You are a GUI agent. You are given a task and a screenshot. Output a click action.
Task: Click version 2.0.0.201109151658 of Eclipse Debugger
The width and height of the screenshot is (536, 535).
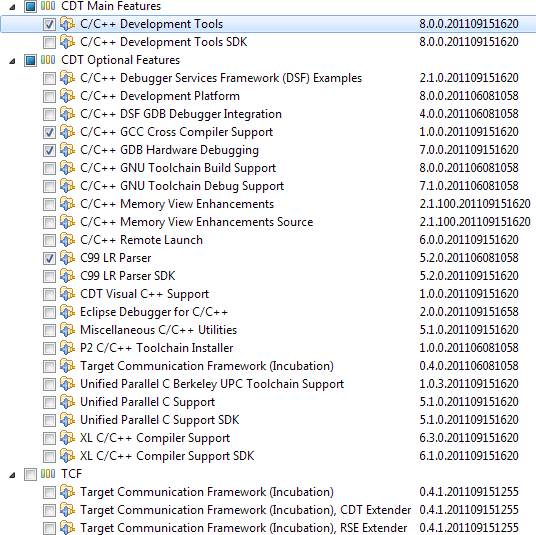(x=469, y=312)
